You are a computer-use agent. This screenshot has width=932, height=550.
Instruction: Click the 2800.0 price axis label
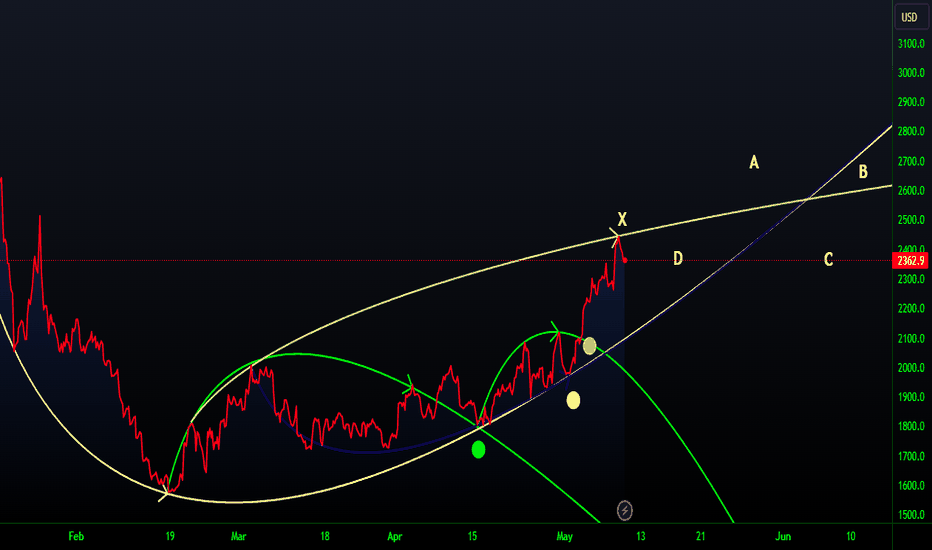(x=911, y=132)
